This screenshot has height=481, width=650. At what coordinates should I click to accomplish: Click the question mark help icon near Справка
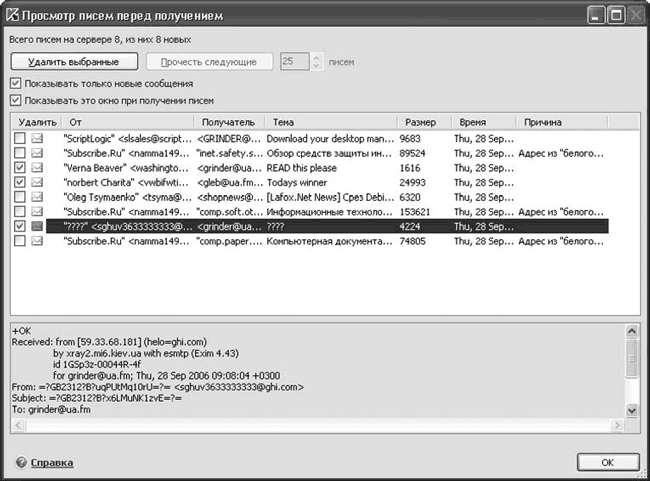point(21,462)
